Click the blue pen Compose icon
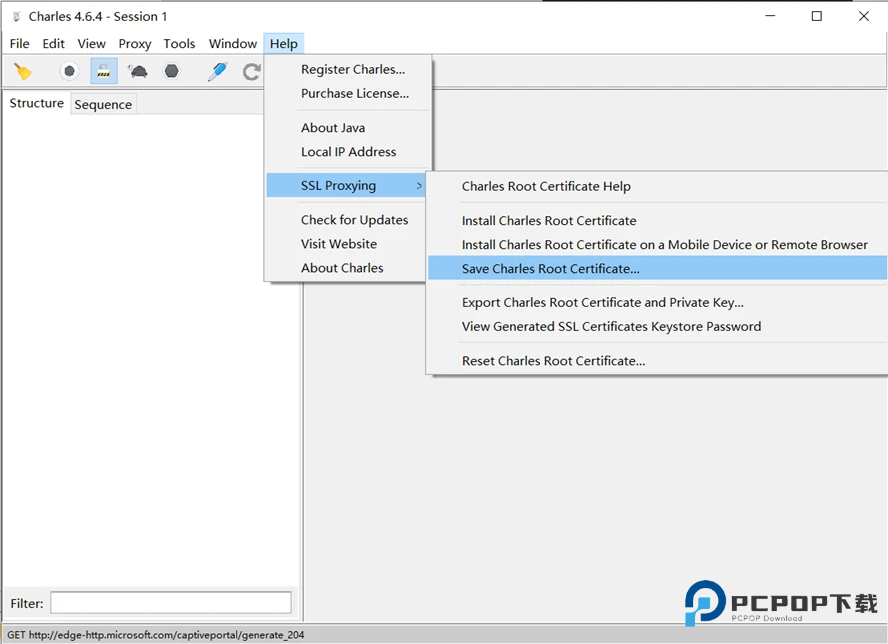This screenshot has width=888, height=644. point(217,71)
